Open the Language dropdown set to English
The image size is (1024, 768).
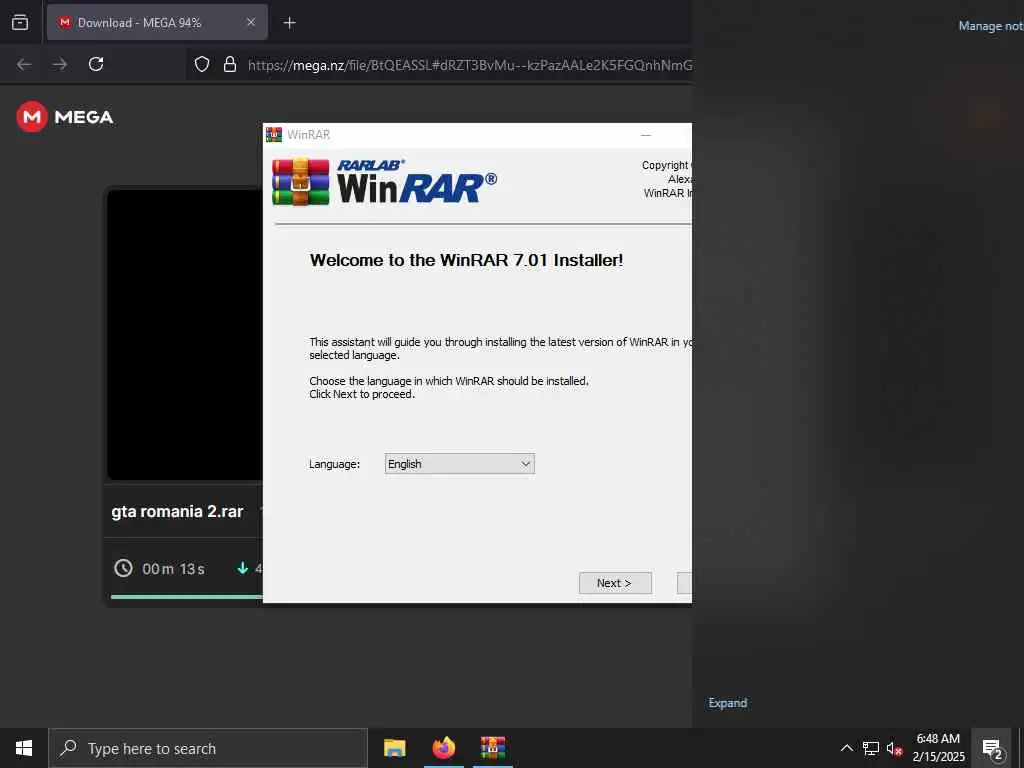click(459, 464)
